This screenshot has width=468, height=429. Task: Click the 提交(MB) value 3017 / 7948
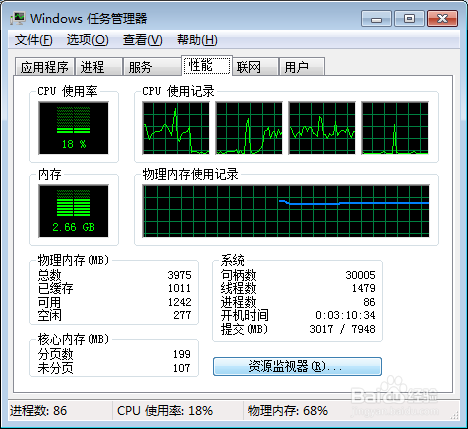click(x=342, y=329)
